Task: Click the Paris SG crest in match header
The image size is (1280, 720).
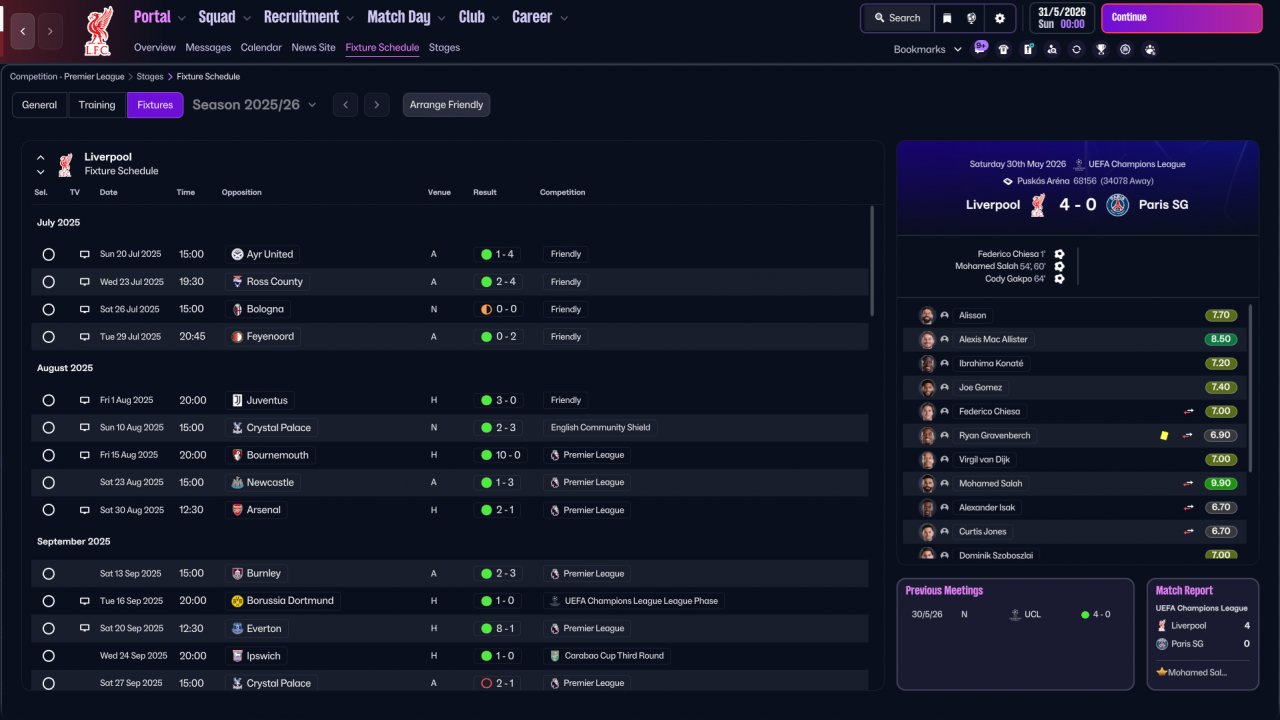Action: 1118,205
